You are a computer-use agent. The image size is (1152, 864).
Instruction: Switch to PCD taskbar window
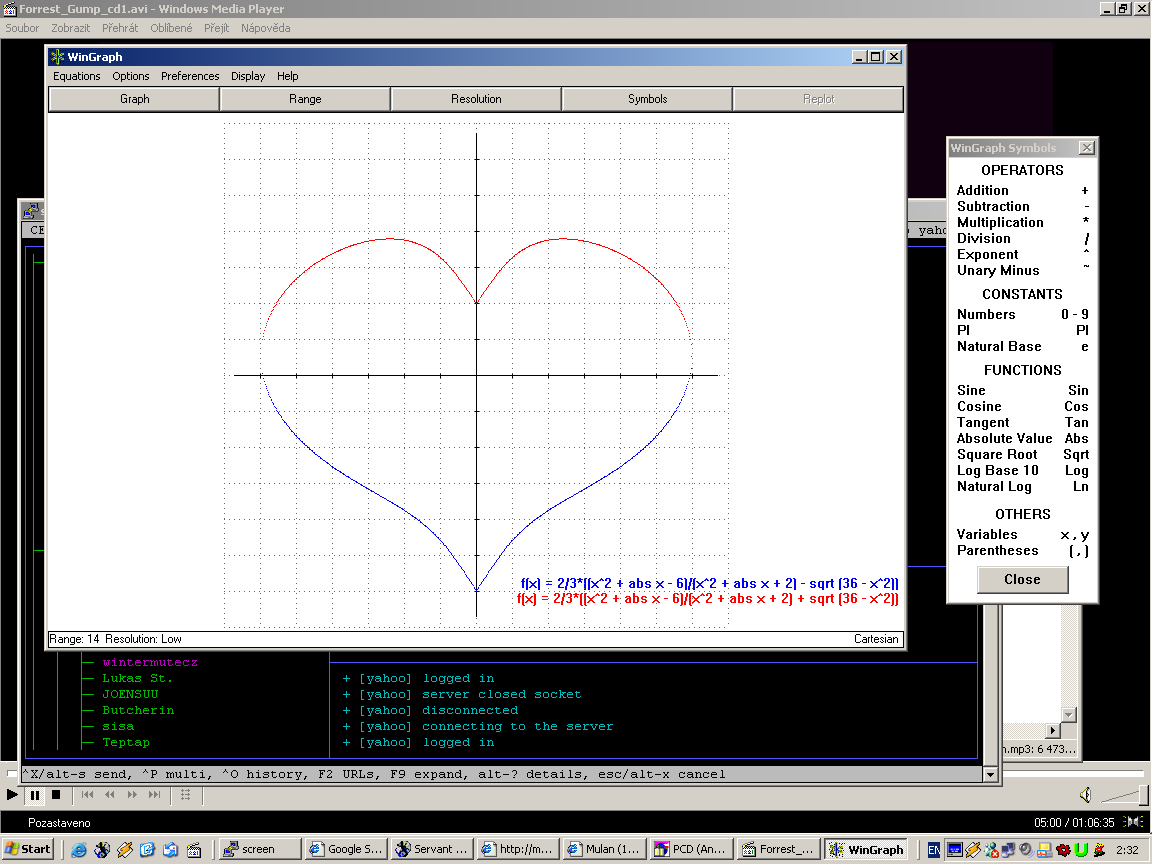(691, 849)
